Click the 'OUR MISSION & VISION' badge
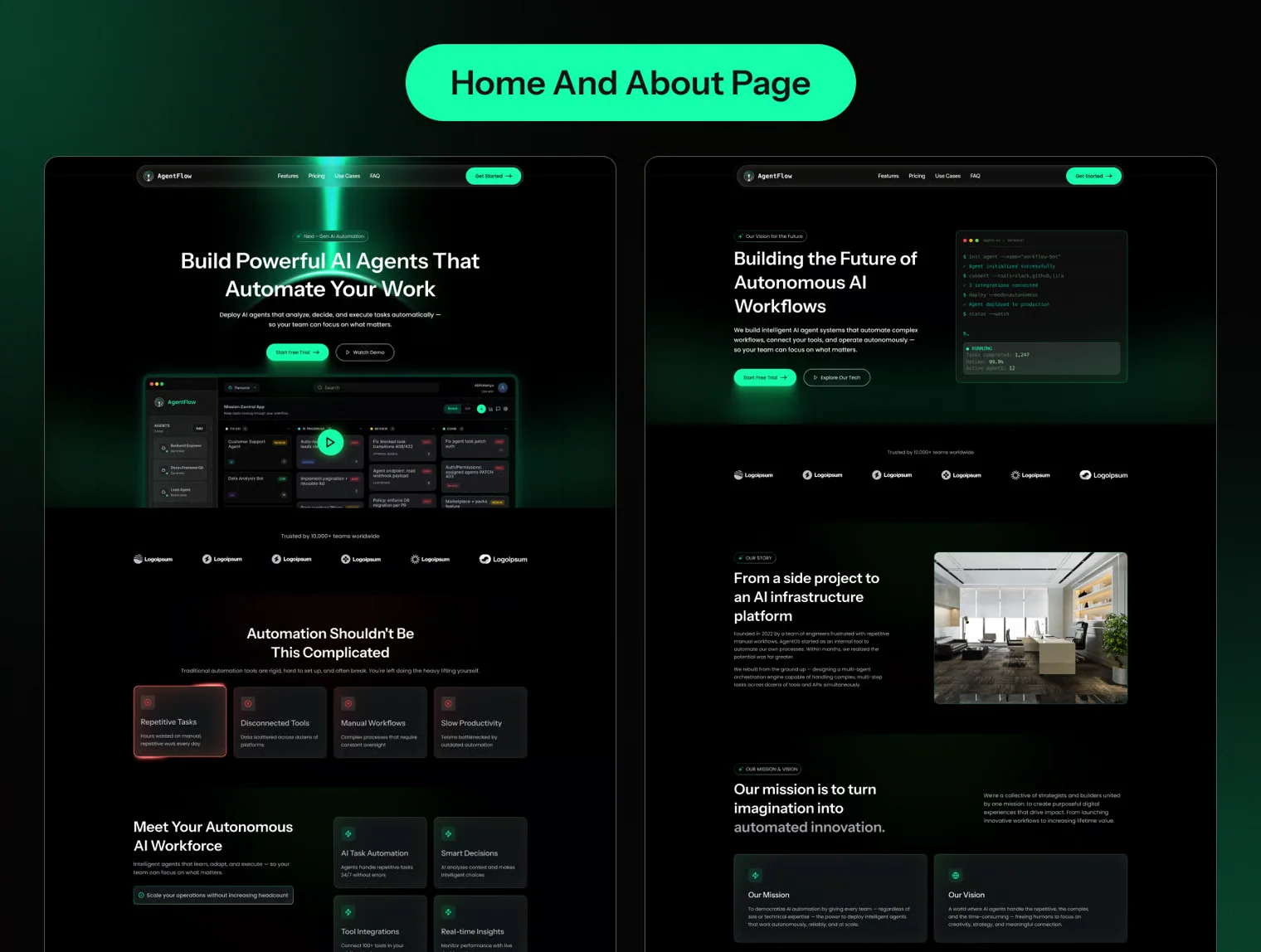This screenshot has height=952, width=1261. 767,769
